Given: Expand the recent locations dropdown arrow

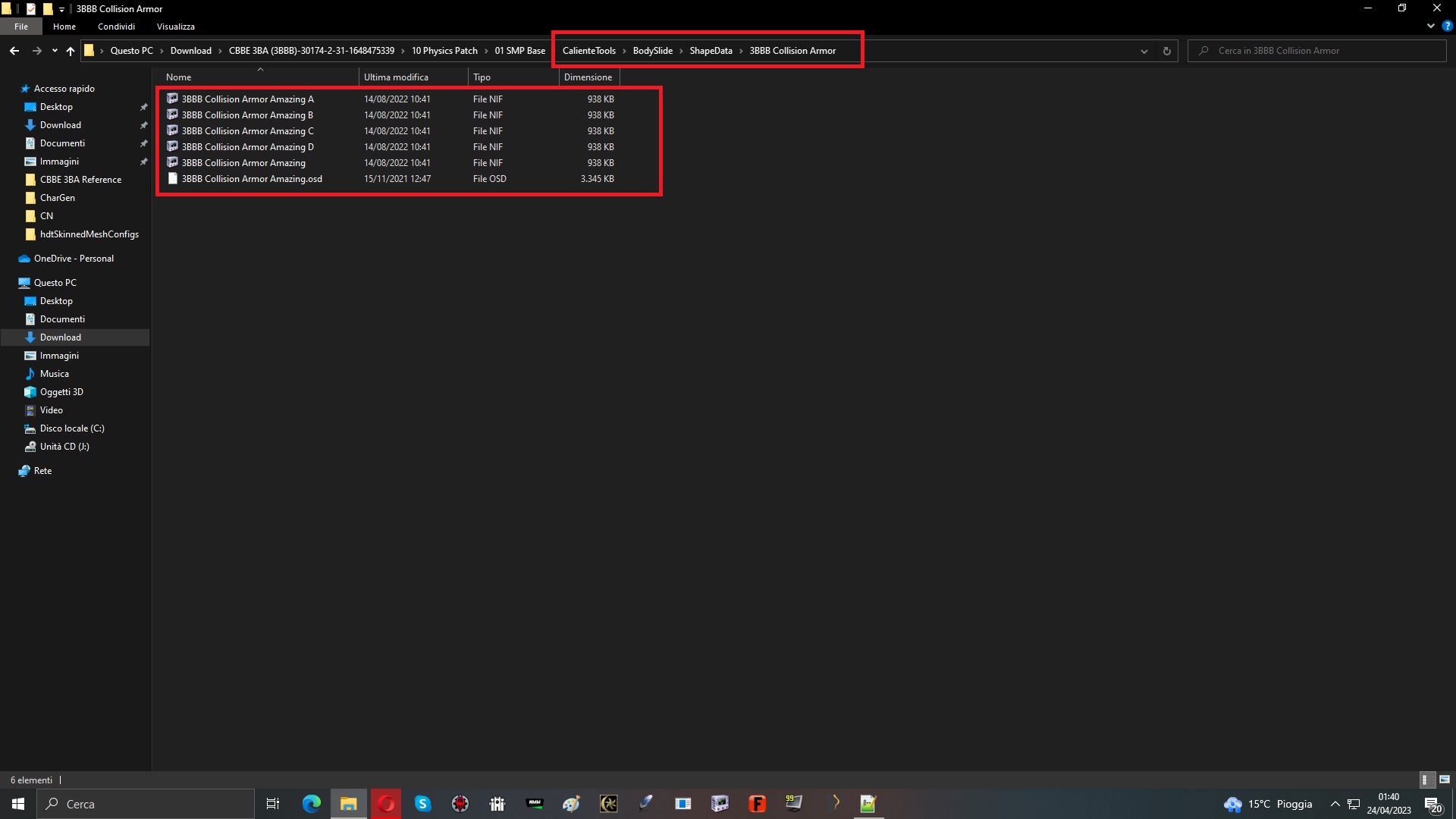Looking at the screenshot, I should 55,51.
